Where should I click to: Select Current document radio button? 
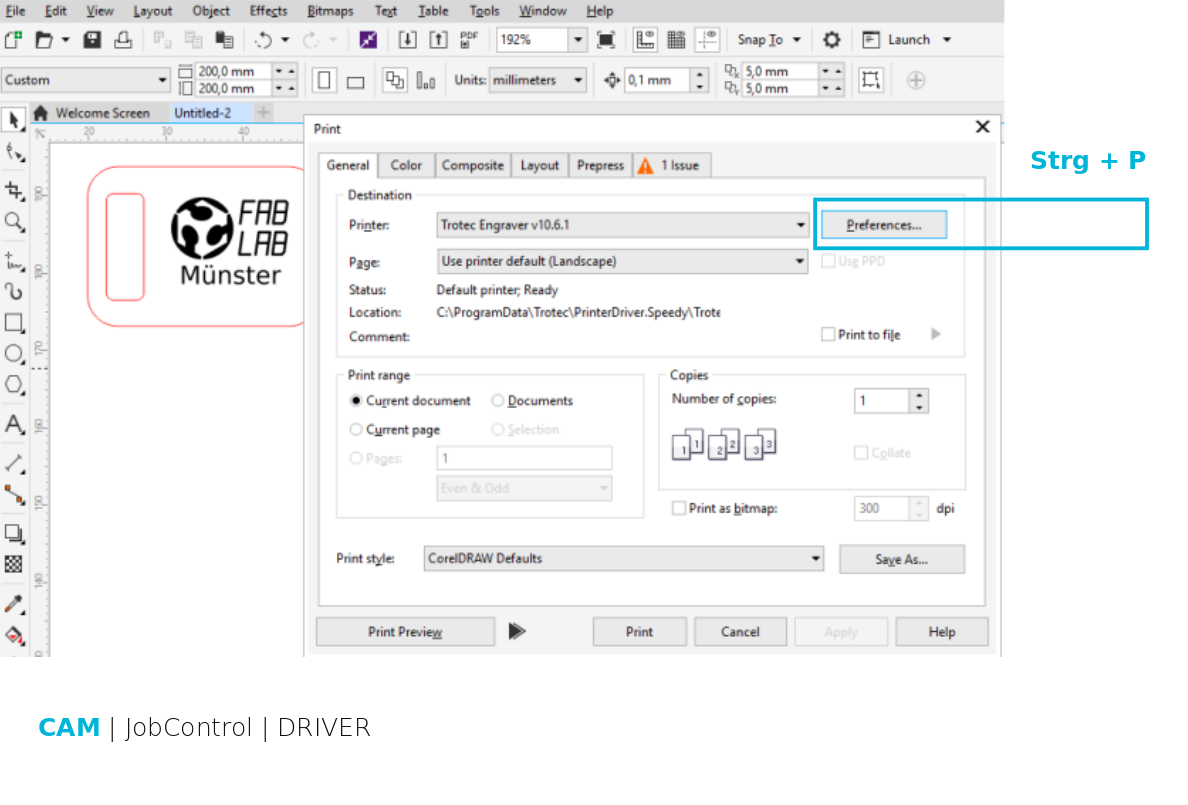tap(355, 400)
